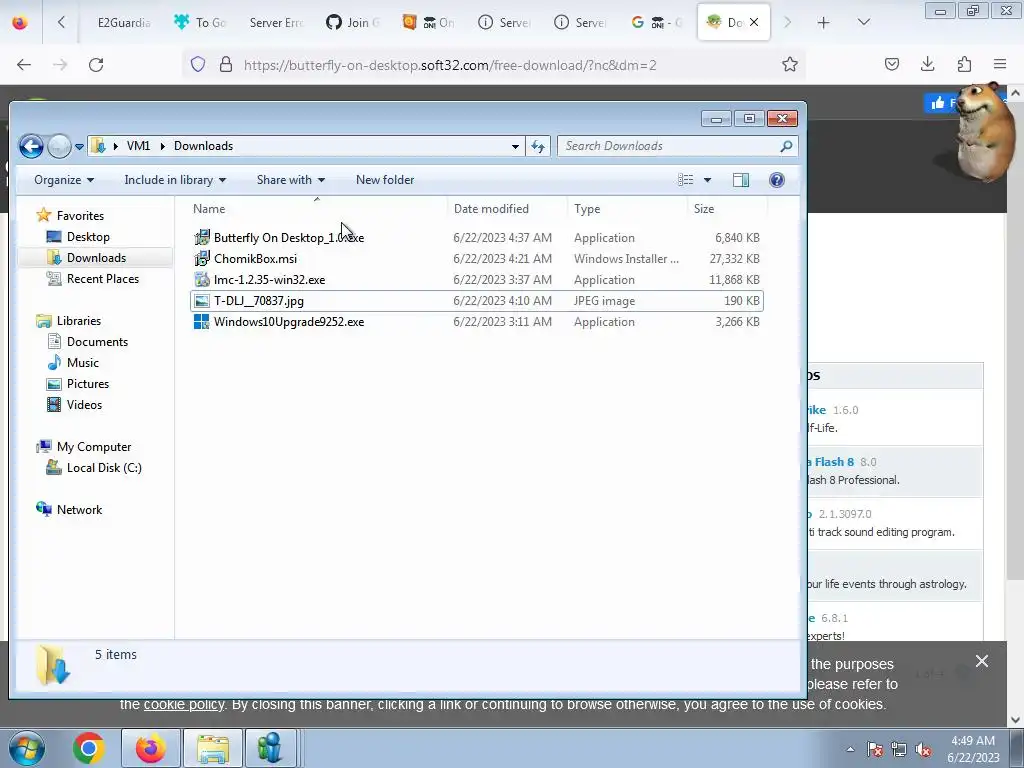The height and width of the screenshot is (768, 1024).
Task: Show hidden tray icons arrow
Action: tap(850, 750)
